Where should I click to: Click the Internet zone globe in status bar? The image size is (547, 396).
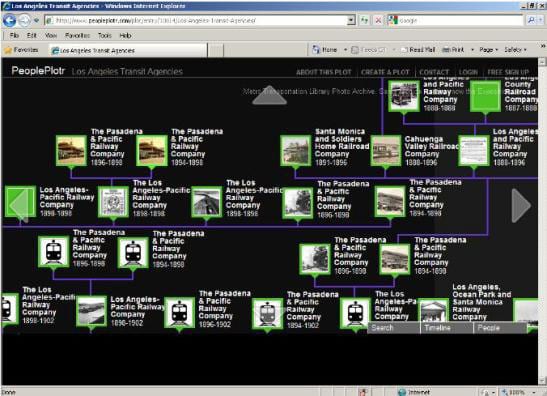coord(402,392)
